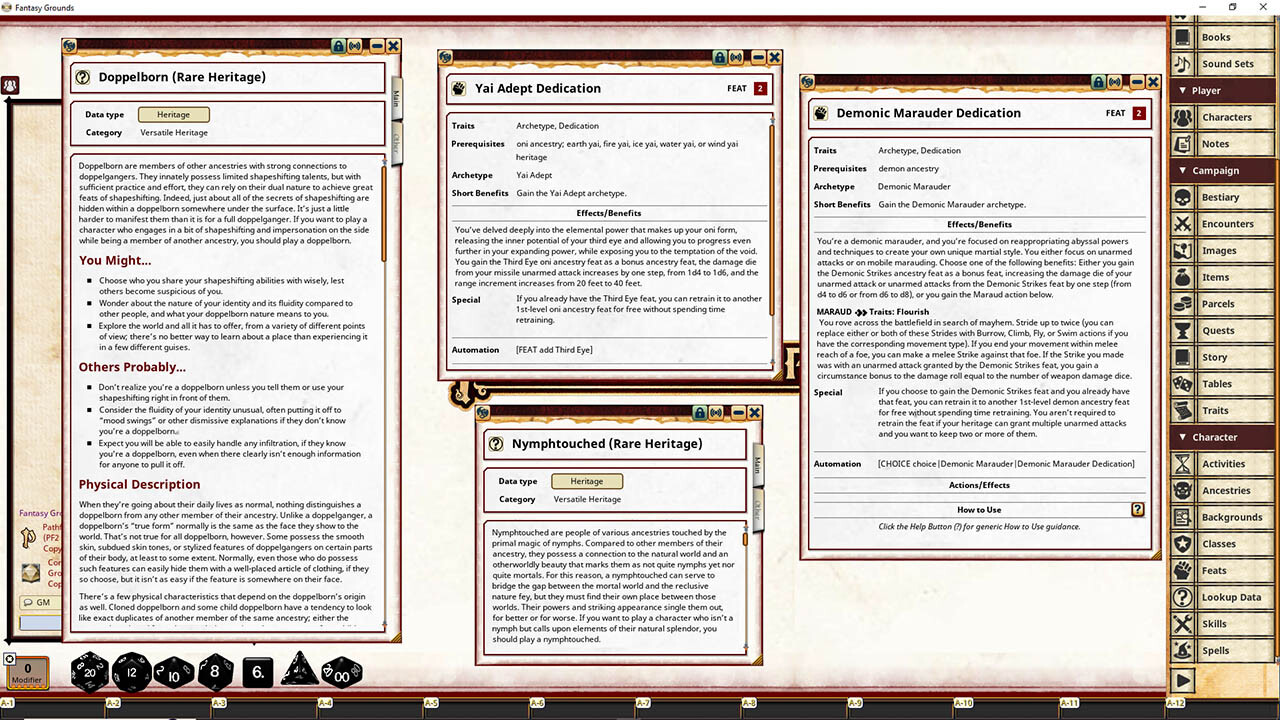Roll the d20 die from the dice tray

click(90, 673)
